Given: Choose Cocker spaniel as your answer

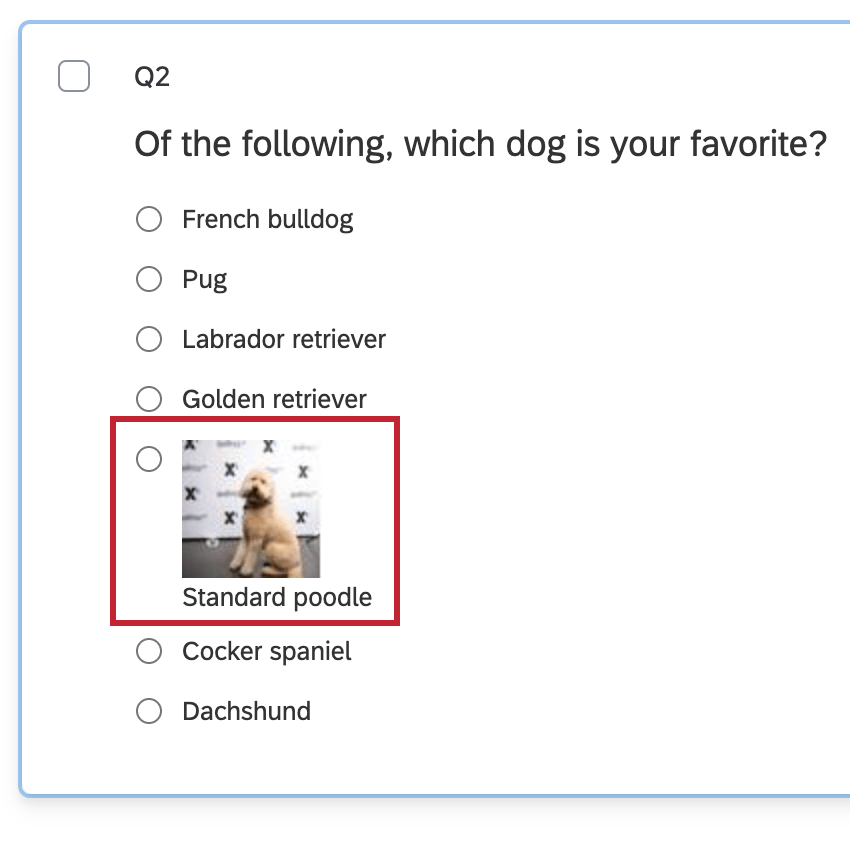Looking at the screenshot, I should point(149,651).
